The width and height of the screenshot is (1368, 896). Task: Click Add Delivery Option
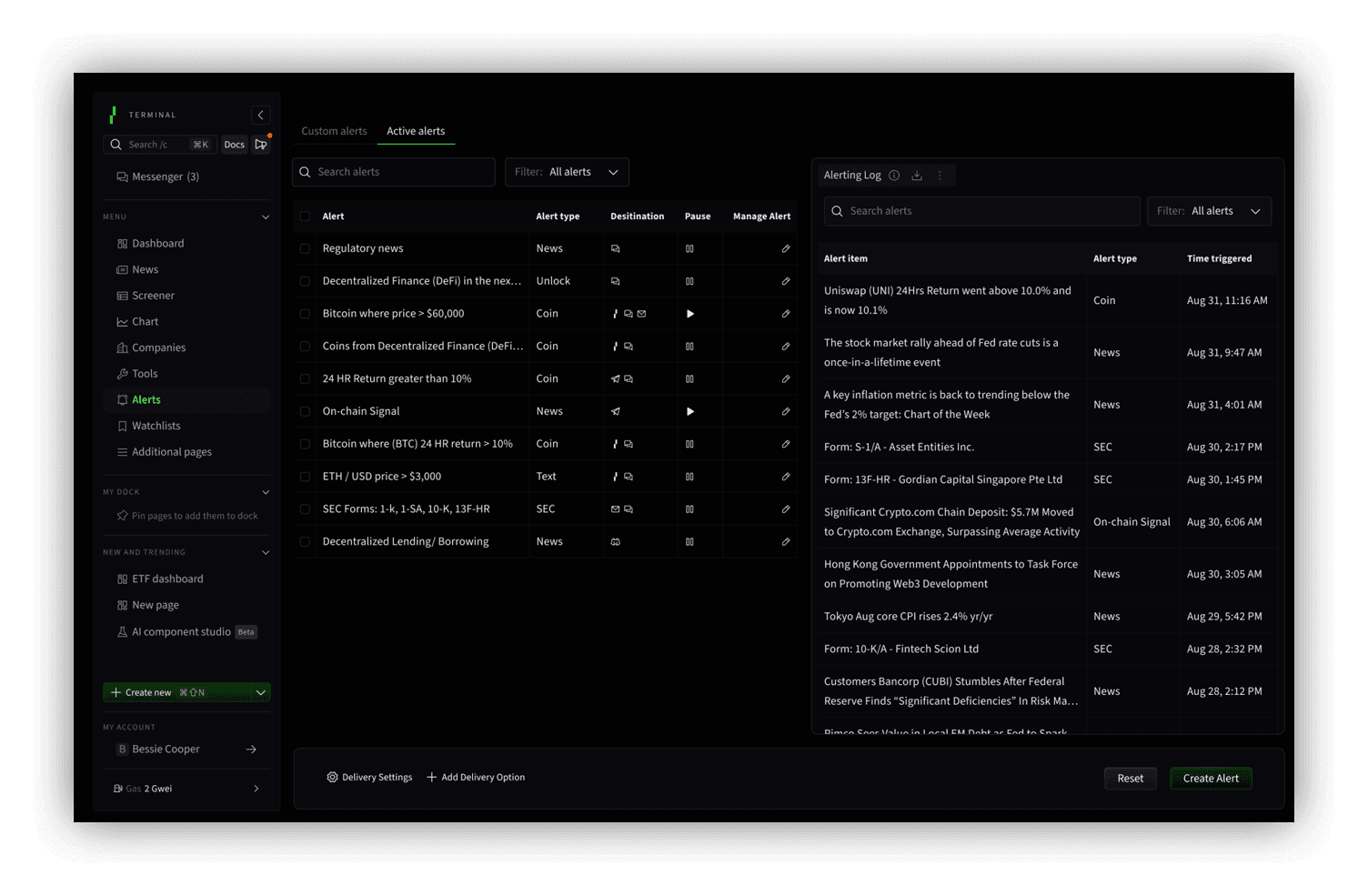(x=476, y=778)
